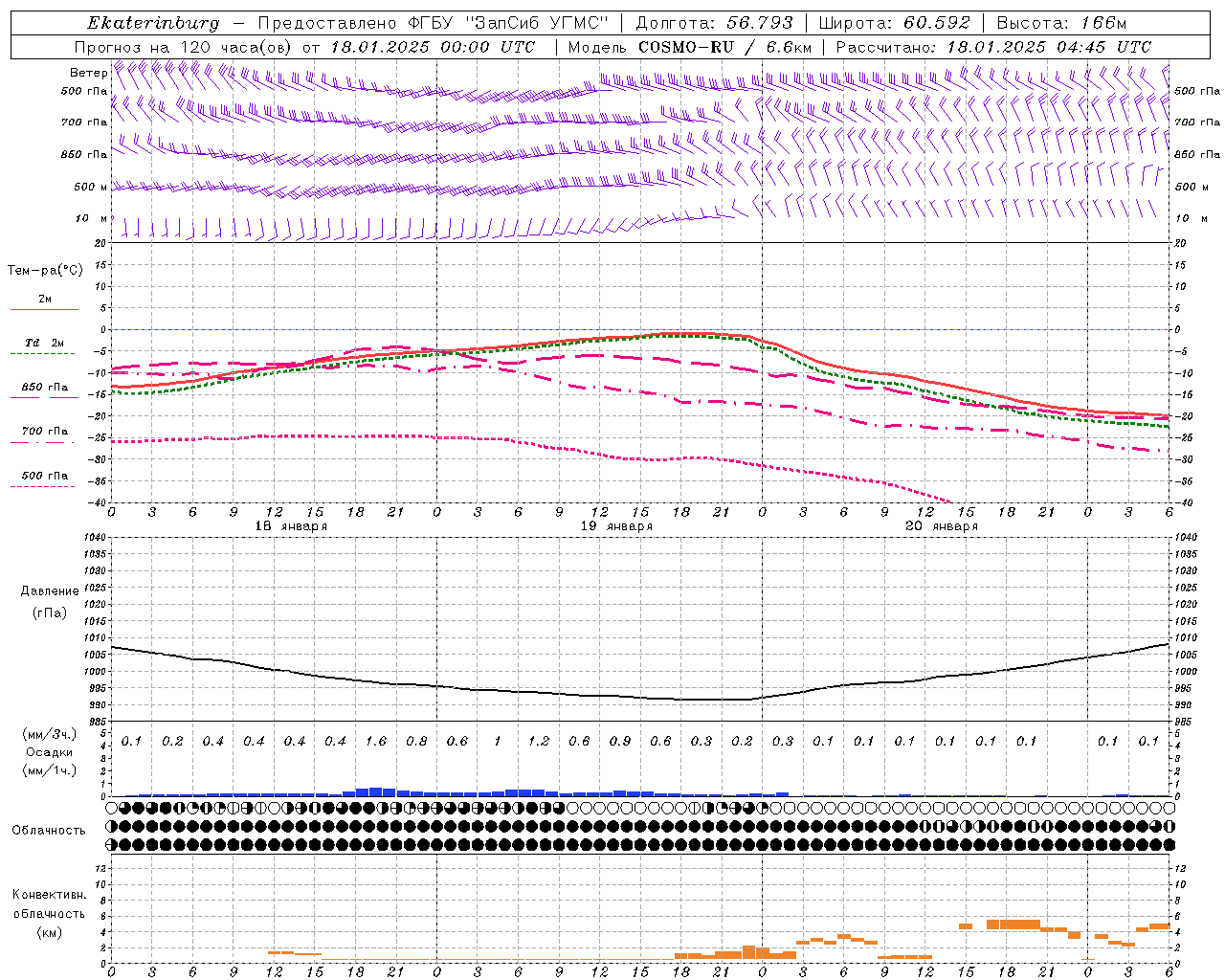This screenshot has width=1225, height=980.
Task: Click the 1.2 precipitation value
Action: (539, 741)
